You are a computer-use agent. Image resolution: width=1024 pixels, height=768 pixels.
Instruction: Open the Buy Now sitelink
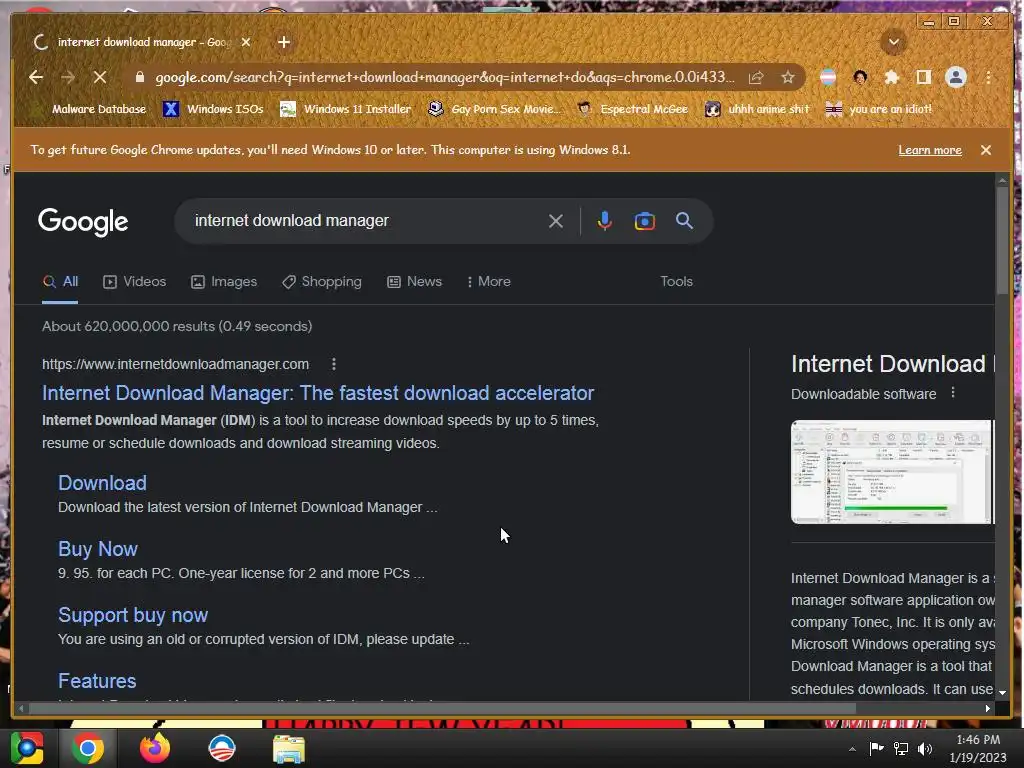coord(98,549)
